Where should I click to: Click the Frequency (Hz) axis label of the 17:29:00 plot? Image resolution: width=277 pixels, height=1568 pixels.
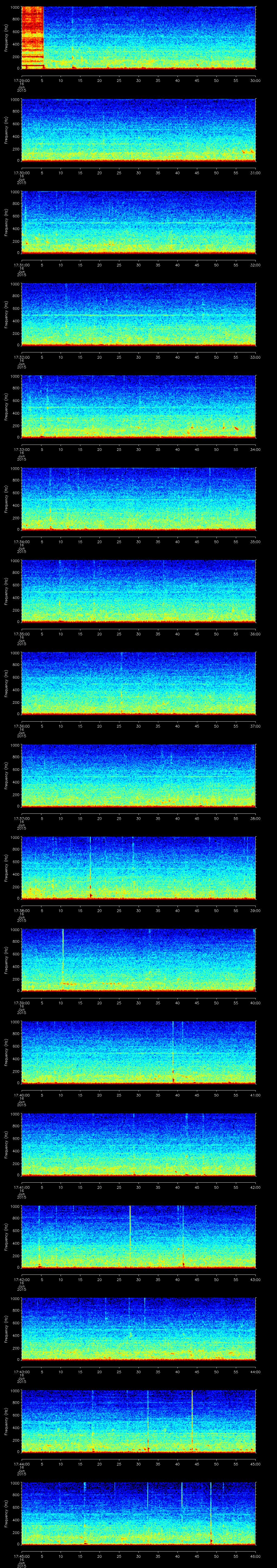point(6,38)
